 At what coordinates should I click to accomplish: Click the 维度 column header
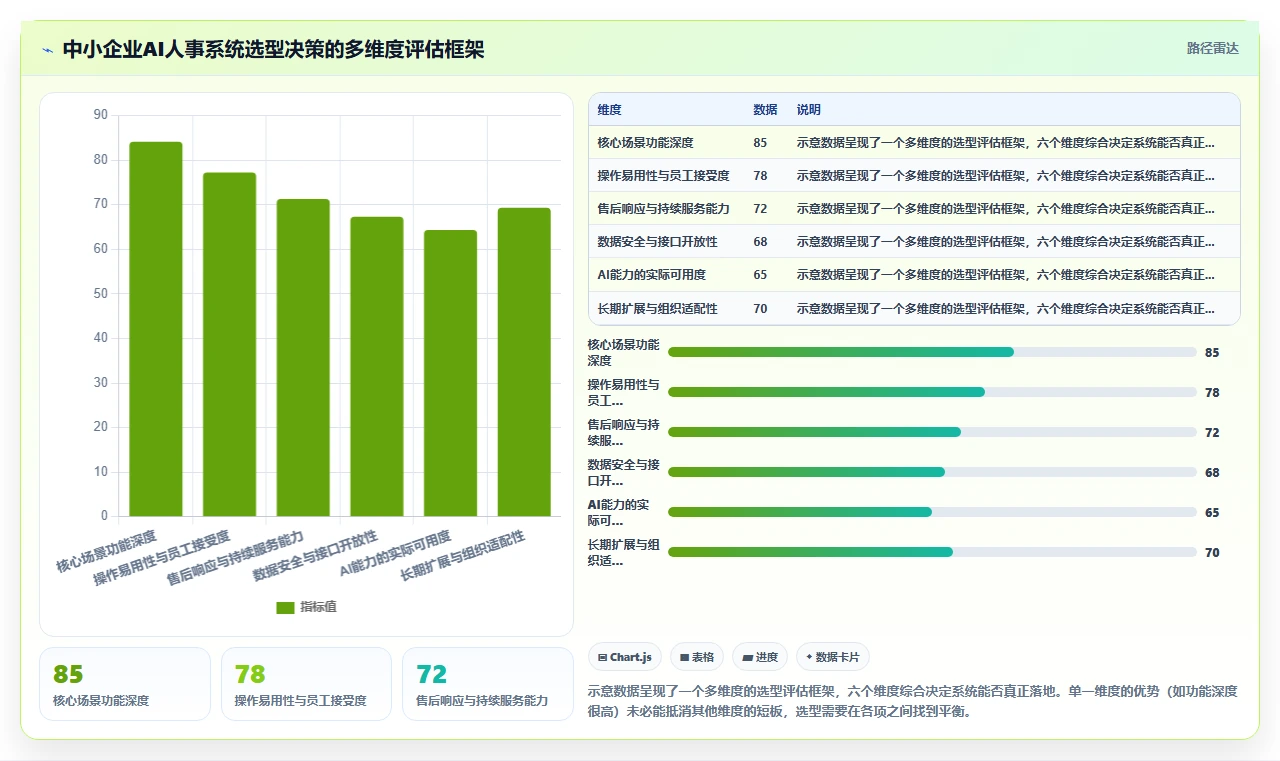click(x=610, y=110)
